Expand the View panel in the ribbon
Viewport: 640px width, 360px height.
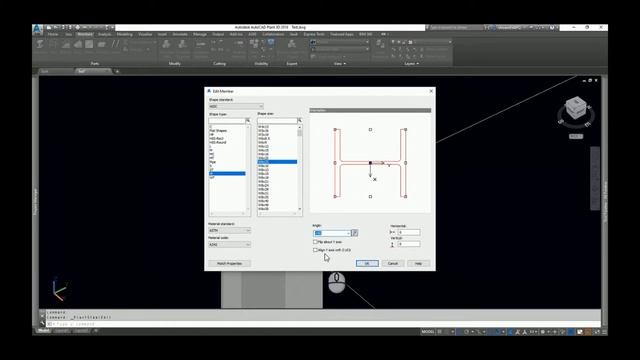[x=340, y=64]
